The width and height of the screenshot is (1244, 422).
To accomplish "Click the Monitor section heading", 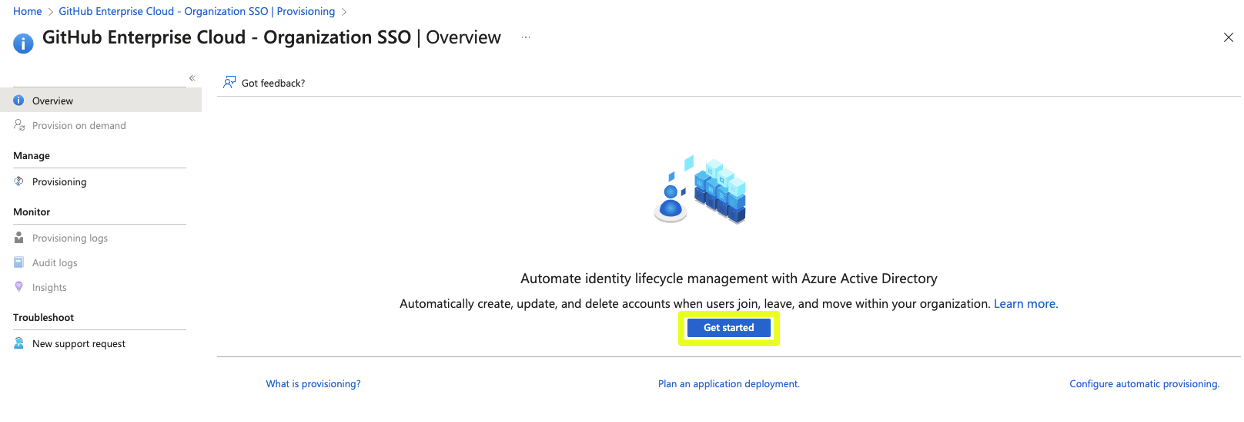I will click(31, 212).
